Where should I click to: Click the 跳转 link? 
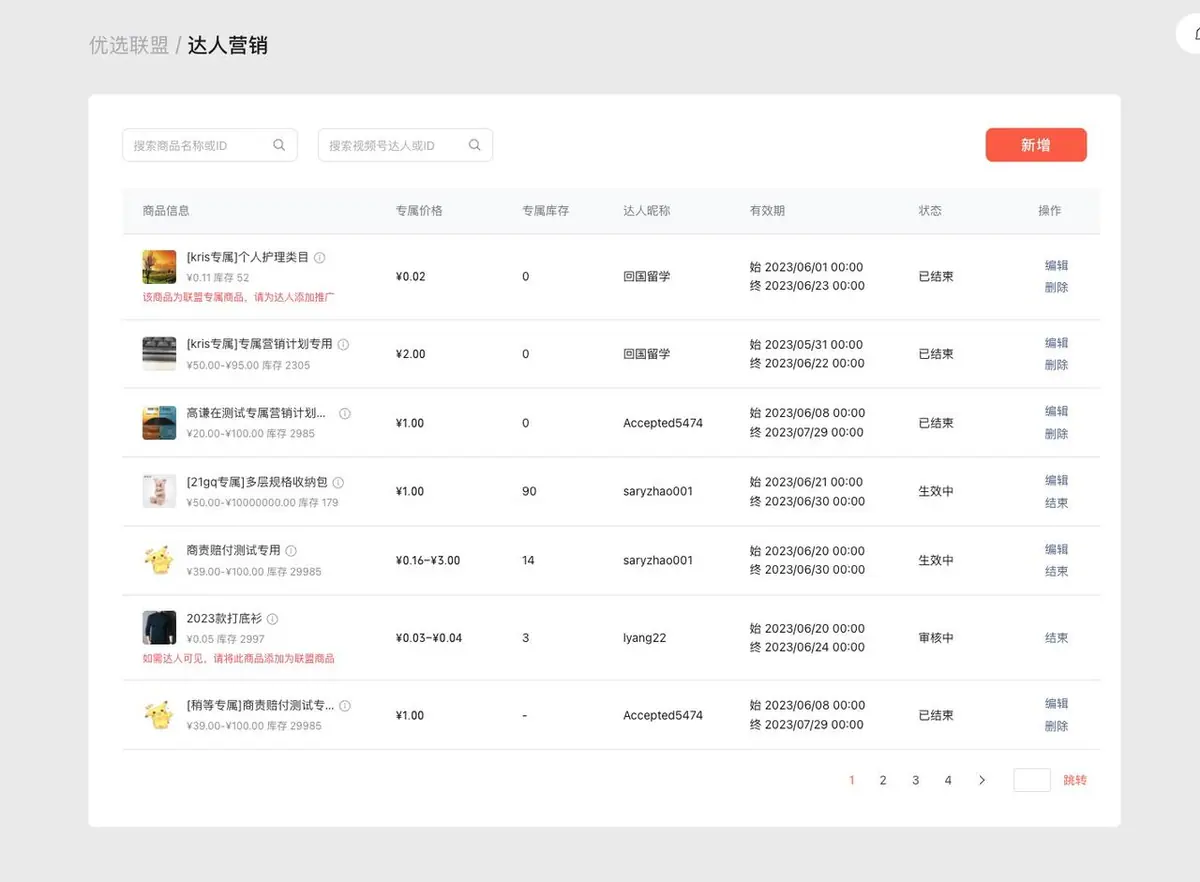click(x=1075, y=780)
